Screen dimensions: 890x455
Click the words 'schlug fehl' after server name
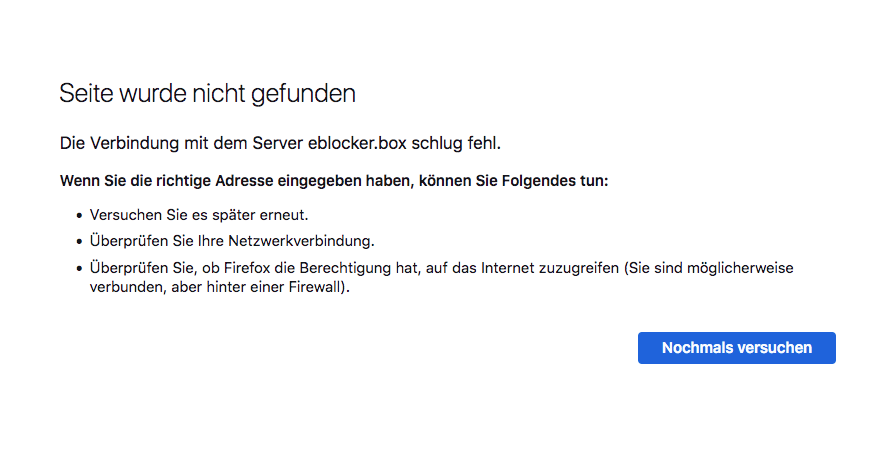click(456, 143)
